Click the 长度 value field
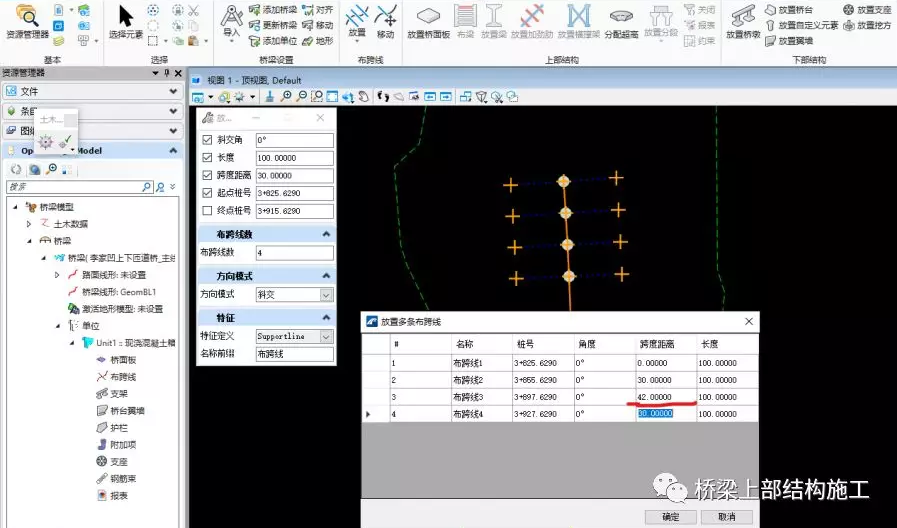 (295, 158)
